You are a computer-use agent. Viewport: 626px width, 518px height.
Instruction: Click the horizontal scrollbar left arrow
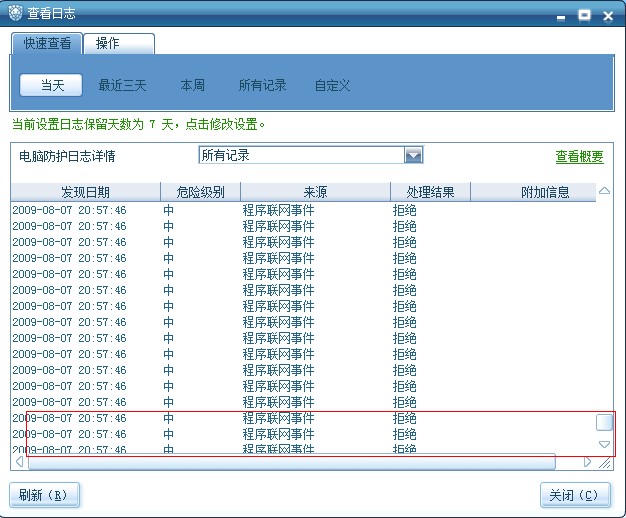tap(19, 462)
